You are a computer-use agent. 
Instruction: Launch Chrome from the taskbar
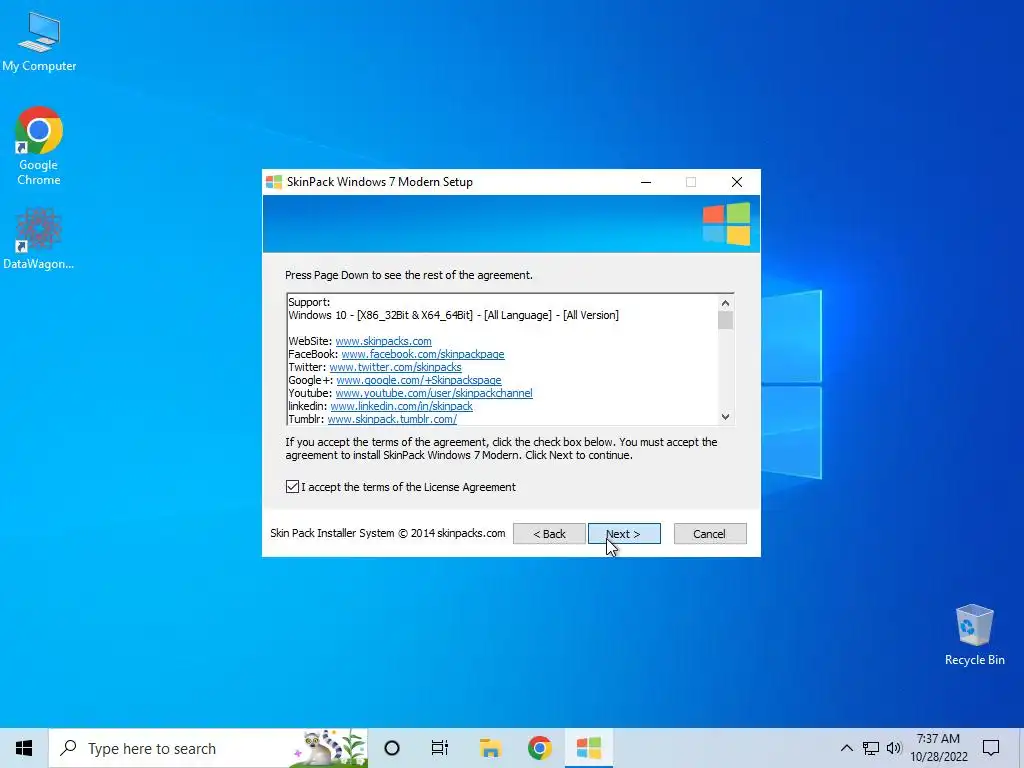point(539,748)
